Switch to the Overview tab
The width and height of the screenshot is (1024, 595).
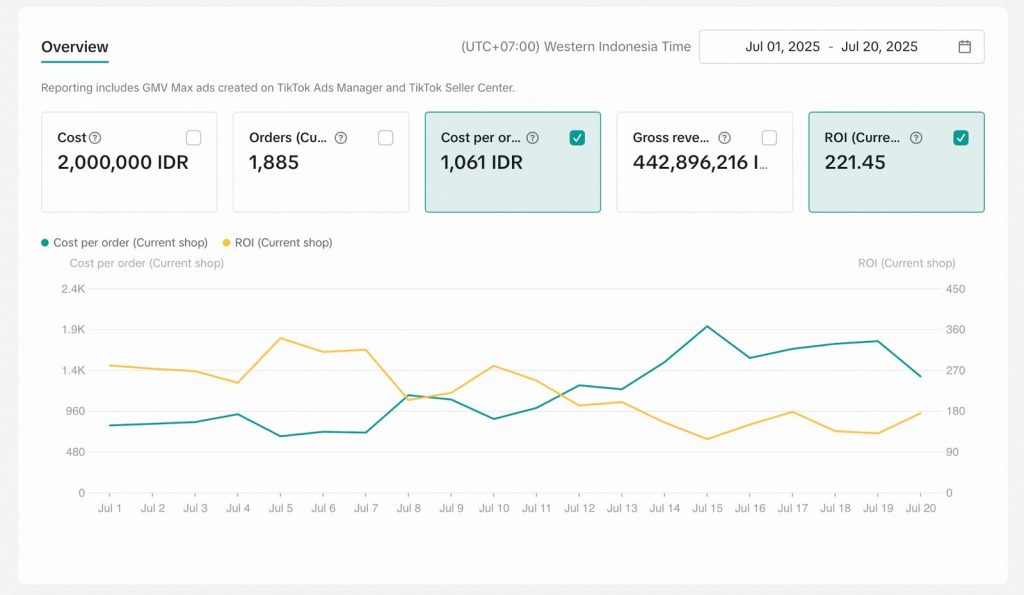point(75,47)
